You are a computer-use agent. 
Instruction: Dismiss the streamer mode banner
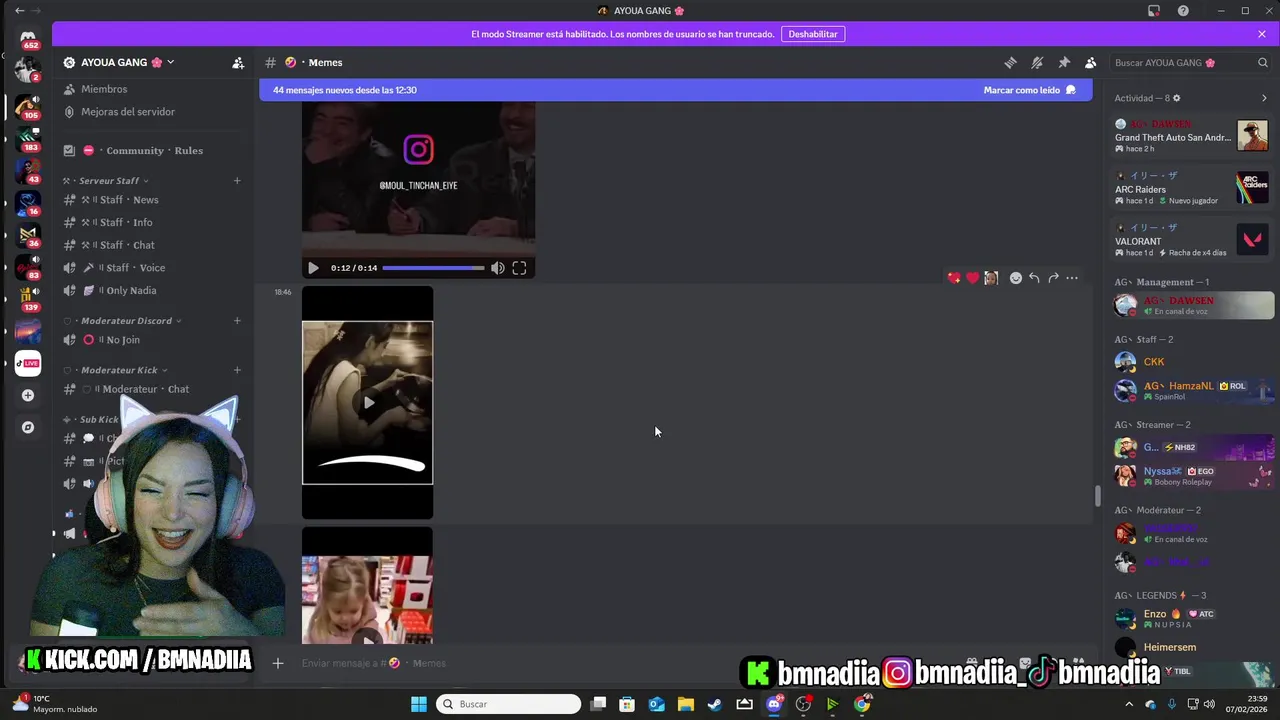coord(1262,34)
